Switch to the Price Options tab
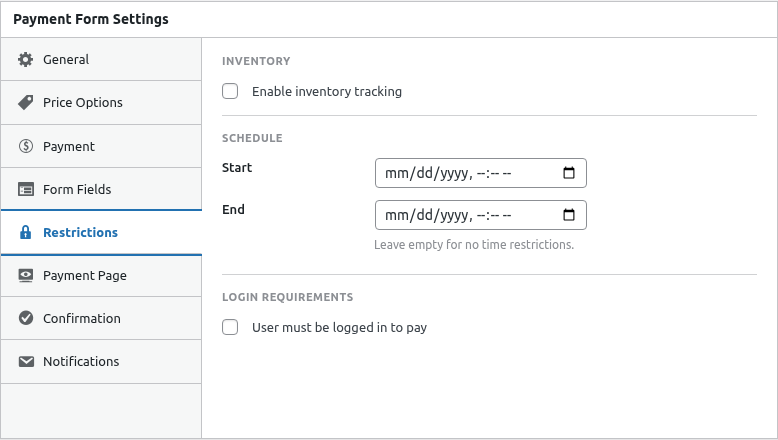The image size is (778, 440). click(x=83, y=103)
